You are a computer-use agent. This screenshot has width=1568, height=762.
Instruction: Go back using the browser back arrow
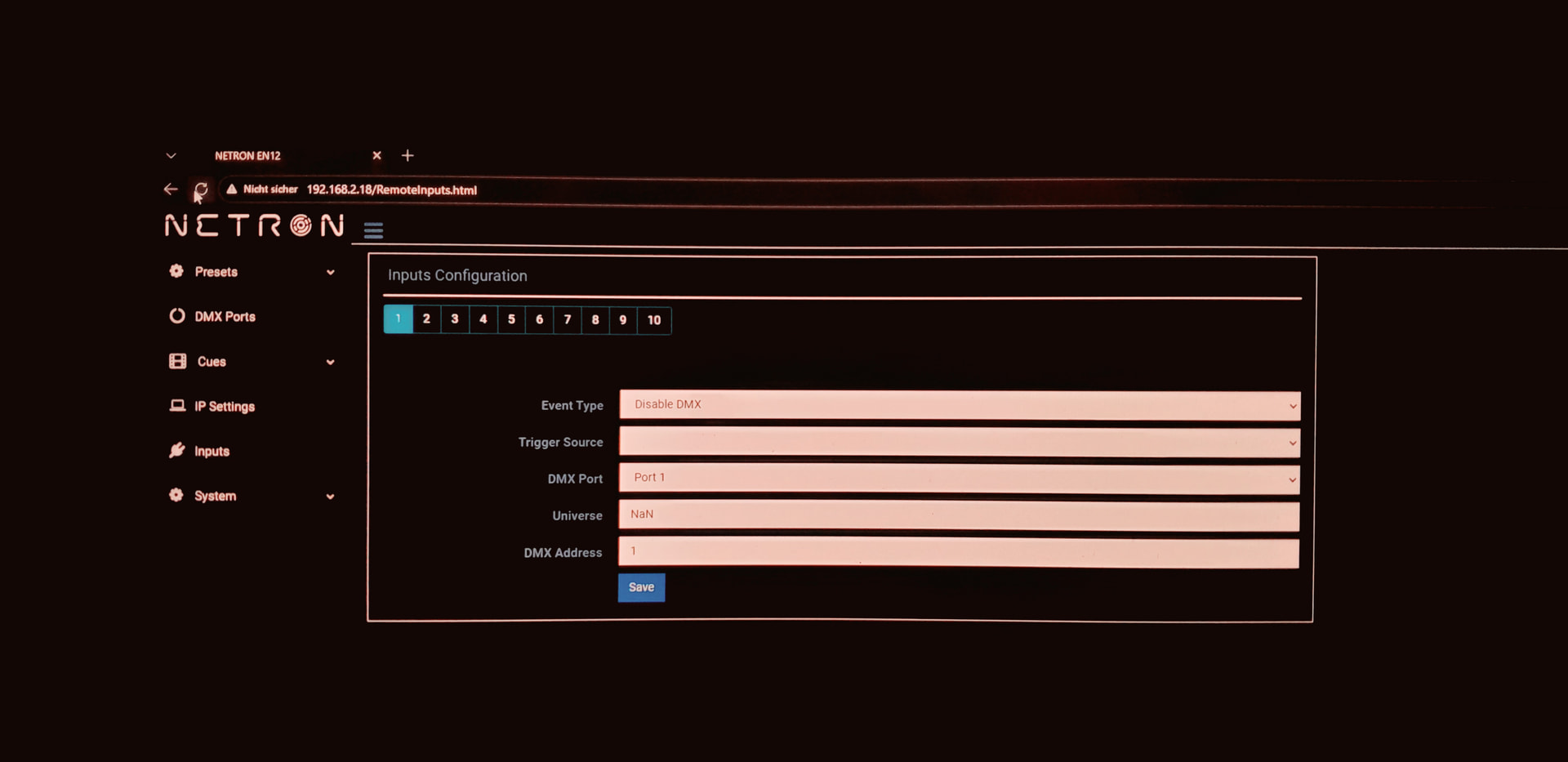[x=171, y=189]
